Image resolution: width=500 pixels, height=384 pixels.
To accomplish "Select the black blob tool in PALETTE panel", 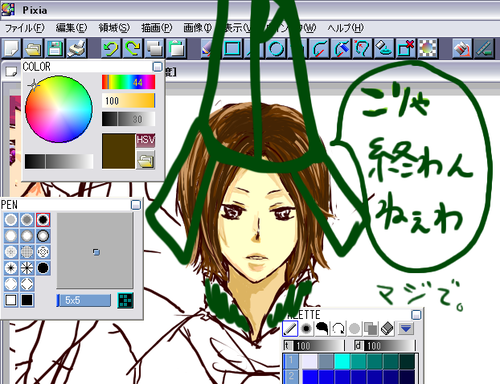I will 322,329.
